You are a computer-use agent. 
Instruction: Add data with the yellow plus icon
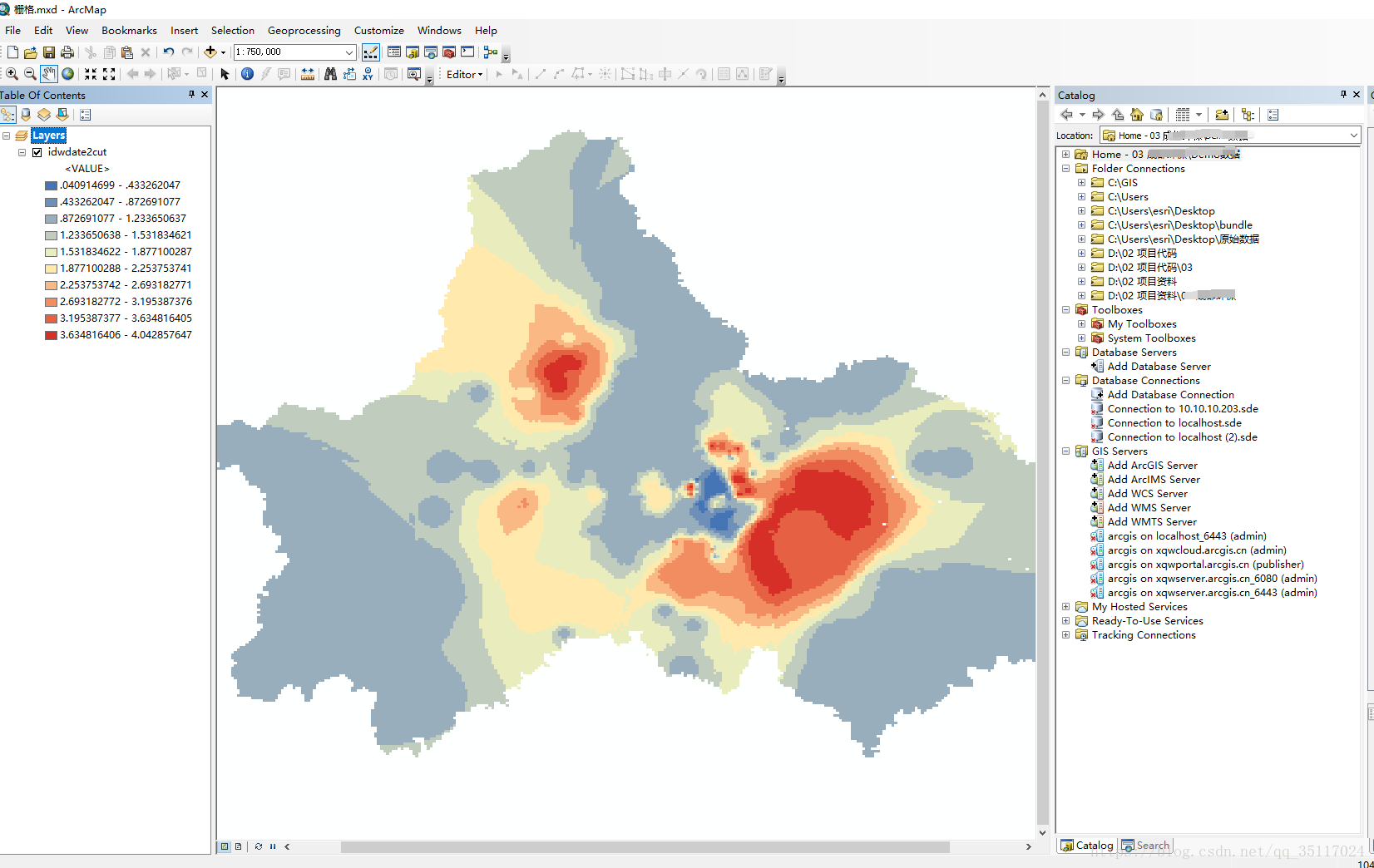click(x=210, y=52)
